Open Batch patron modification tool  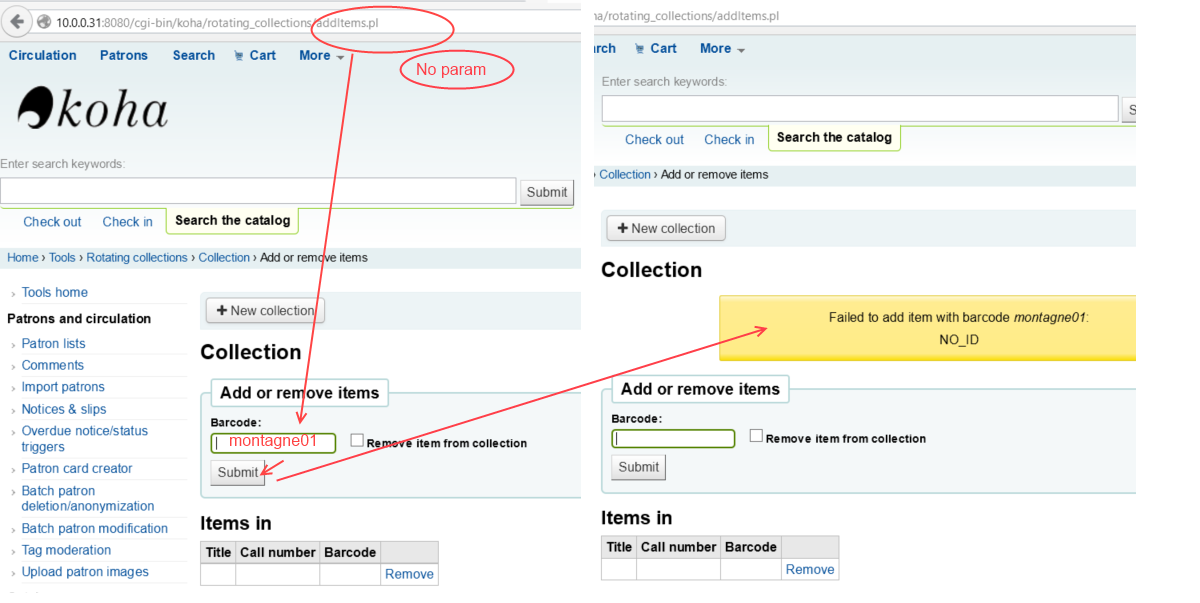tap(95, 528)
